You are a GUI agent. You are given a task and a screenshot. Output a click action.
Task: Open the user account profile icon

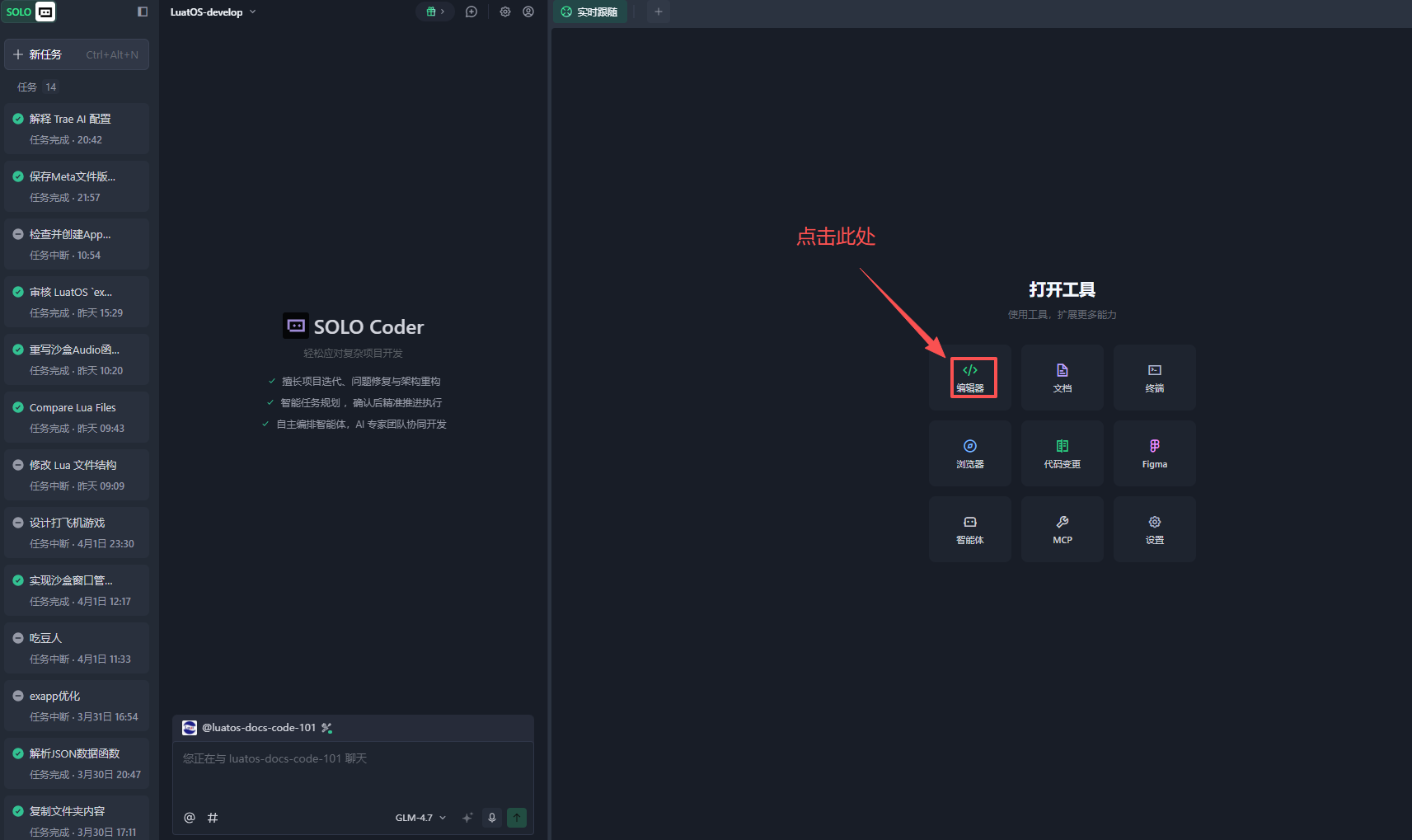pos(528,12)
